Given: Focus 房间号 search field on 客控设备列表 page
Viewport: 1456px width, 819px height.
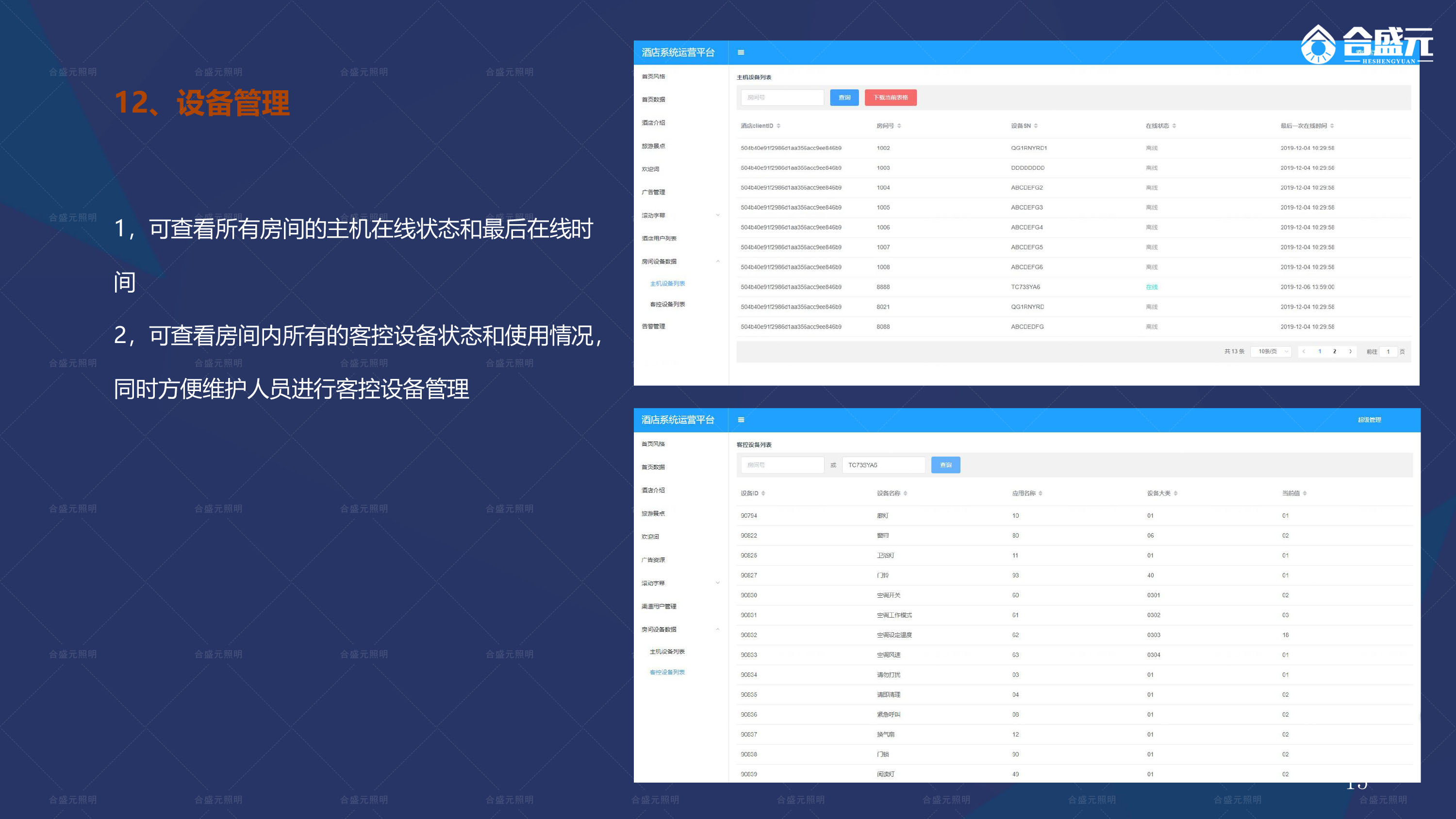Looking at the screenshot, I should point(782,465).
